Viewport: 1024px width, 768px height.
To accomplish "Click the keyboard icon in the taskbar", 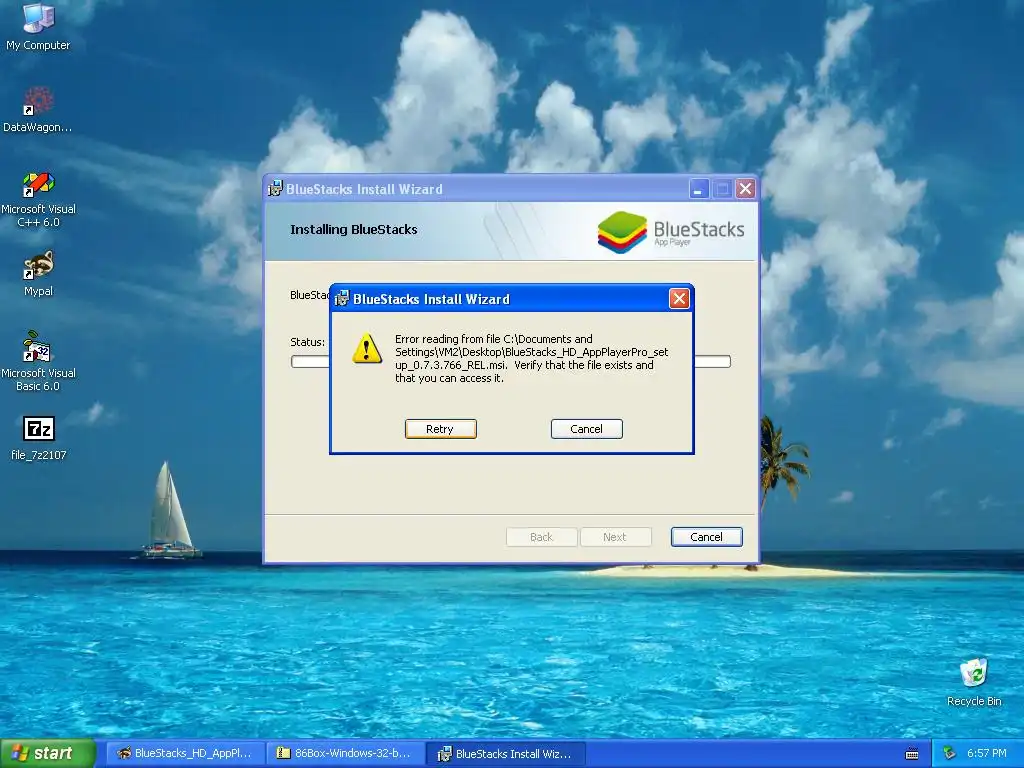I will [x=912, y=754].
